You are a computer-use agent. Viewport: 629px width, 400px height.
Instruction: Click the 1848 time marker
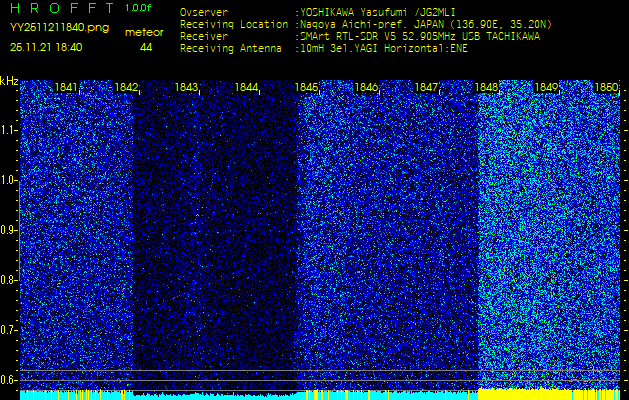click(x=486, y=87)
